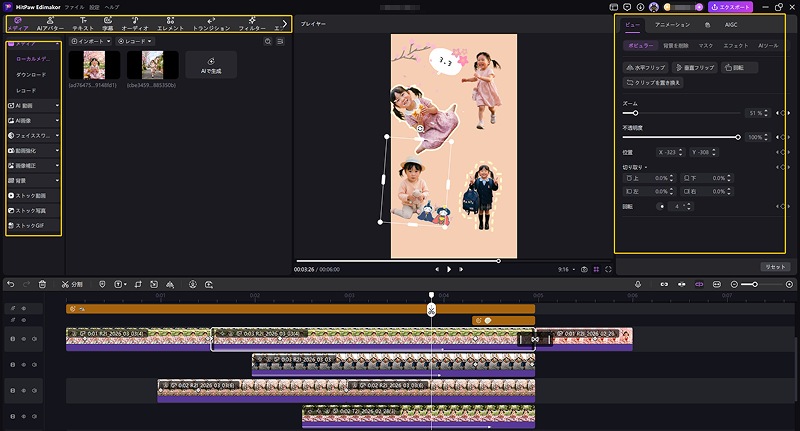The height and width of the screenshot is (431, 800).
Task: Undo the last timeline action
Action: point(11,284)
